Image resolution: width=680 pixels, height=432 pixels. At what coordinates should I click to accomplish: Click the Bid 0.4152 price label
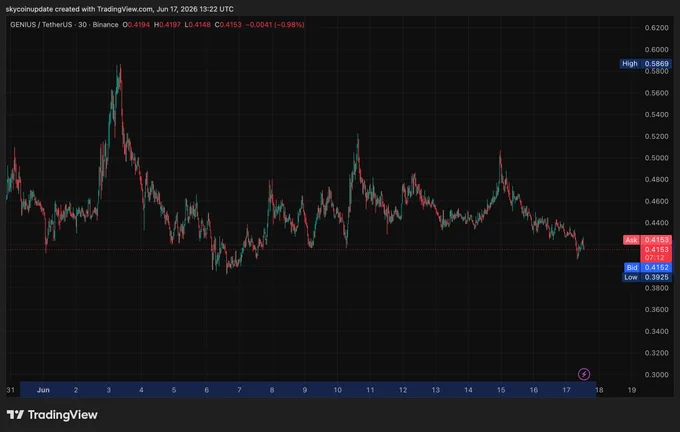647,267
